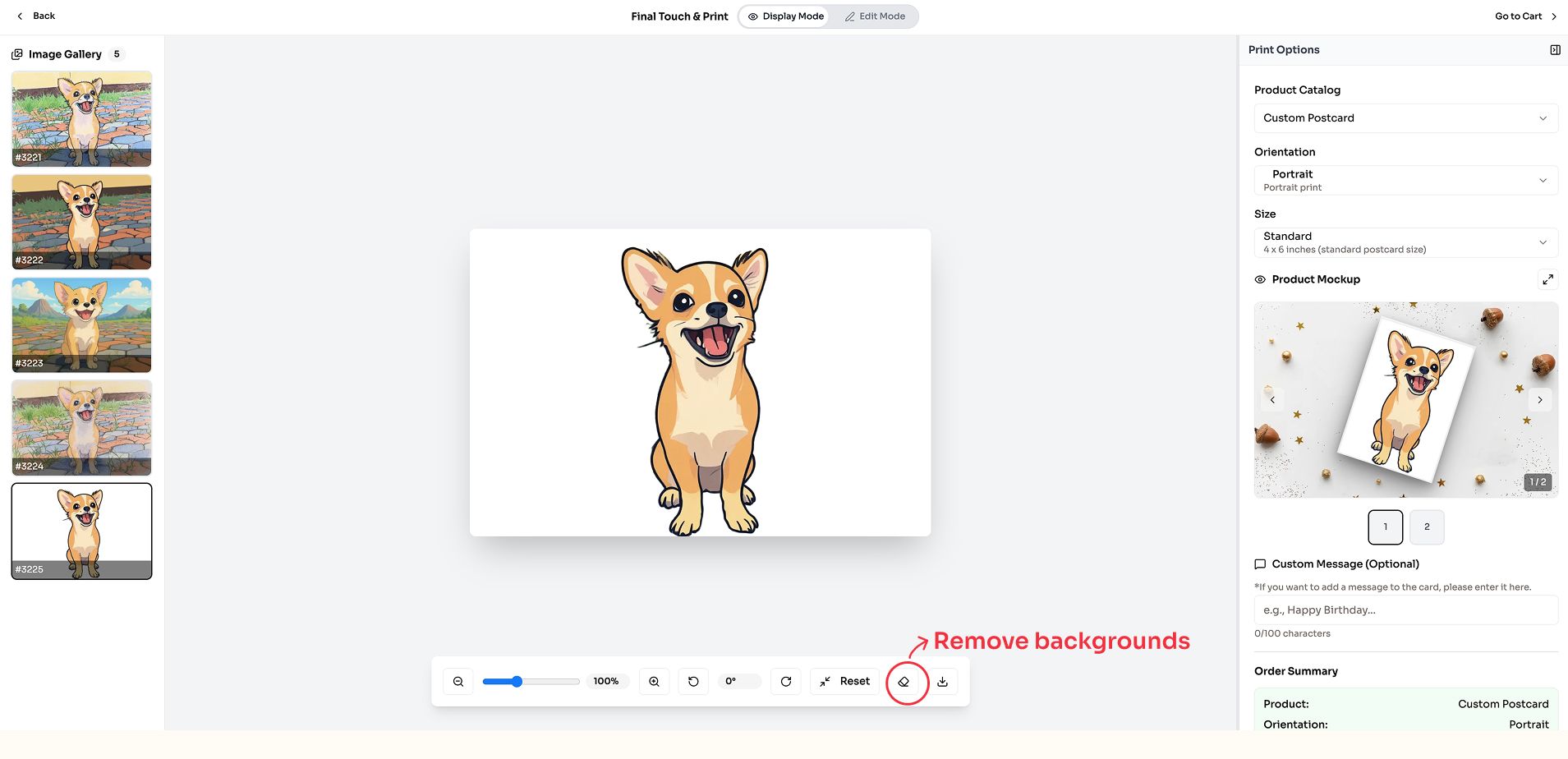Rotate image clockwise
This screenshot has width=1568, height=759.
tap(786, 682)
